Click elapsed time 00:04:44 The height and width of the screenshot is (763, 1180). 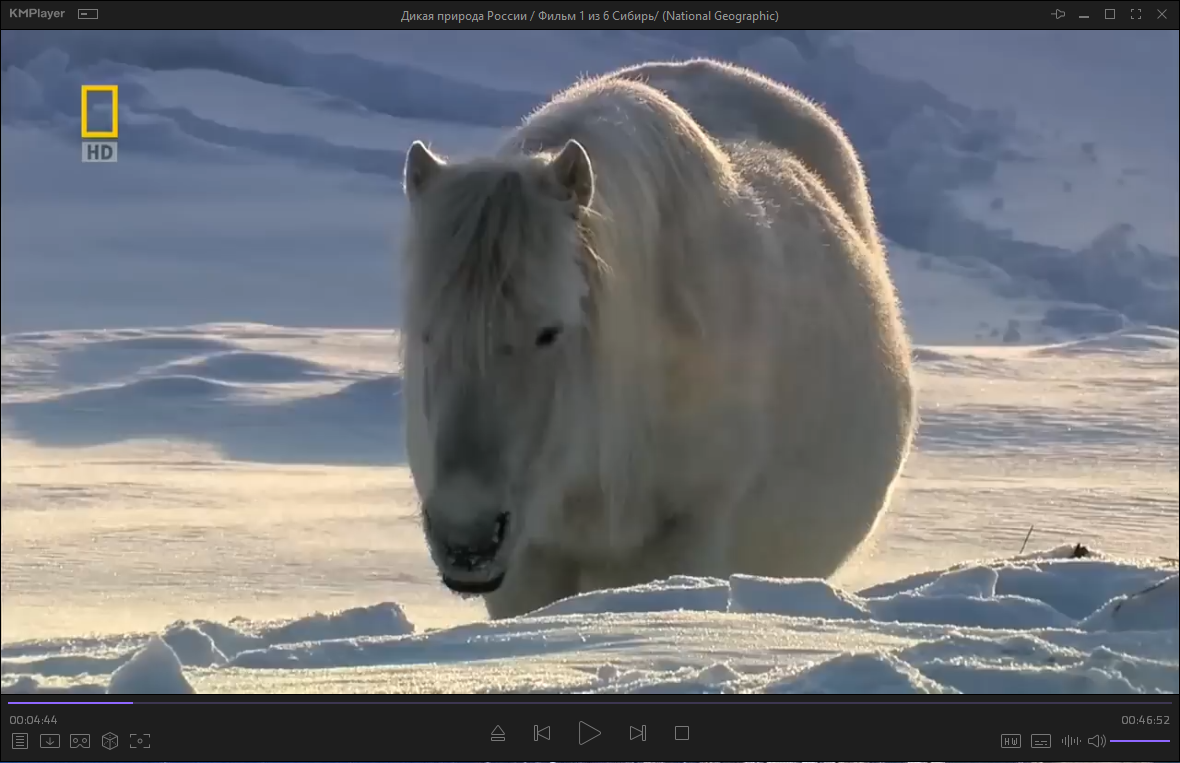click(x=33, y=720)
